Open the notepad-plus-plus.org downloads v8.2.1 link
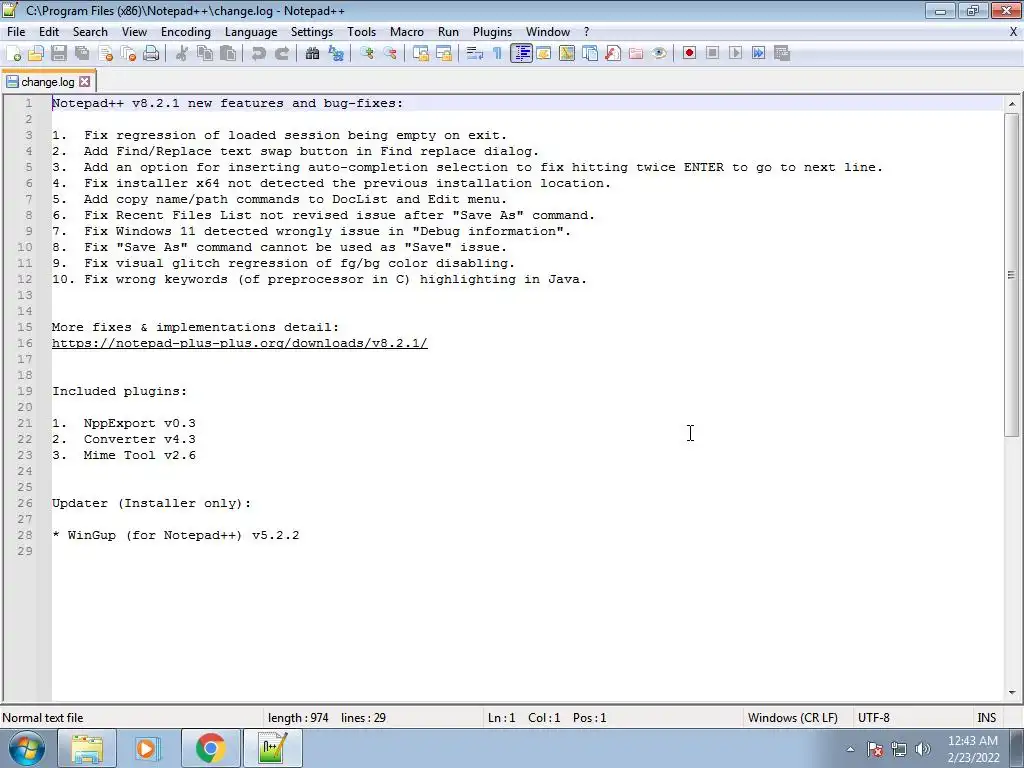The height and width of the screenshot is (768, 1024). tap(240, 343)
